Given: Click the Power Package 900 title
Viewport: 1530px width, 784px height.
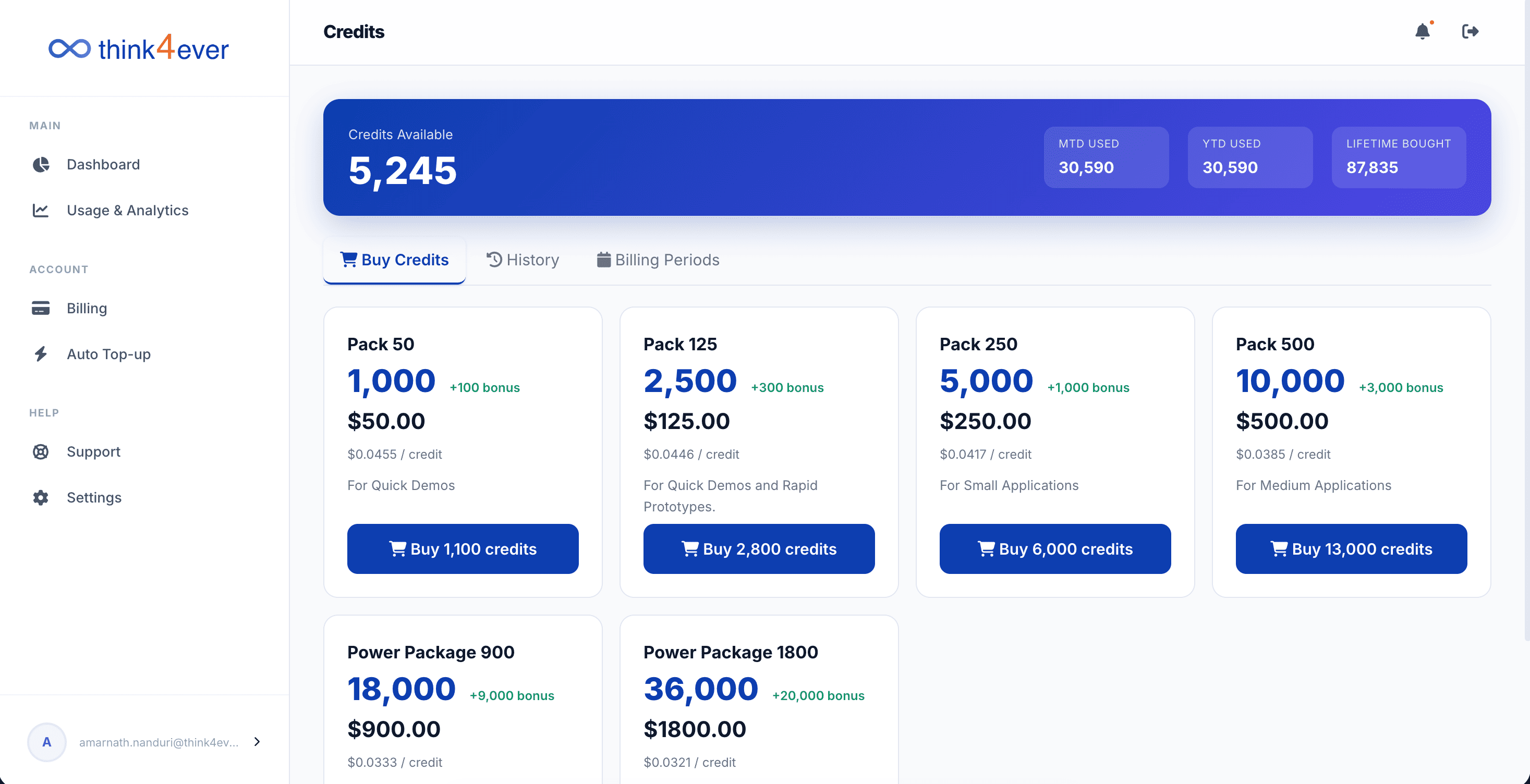Looking at the screenshot, I should [x=431, y=653].
